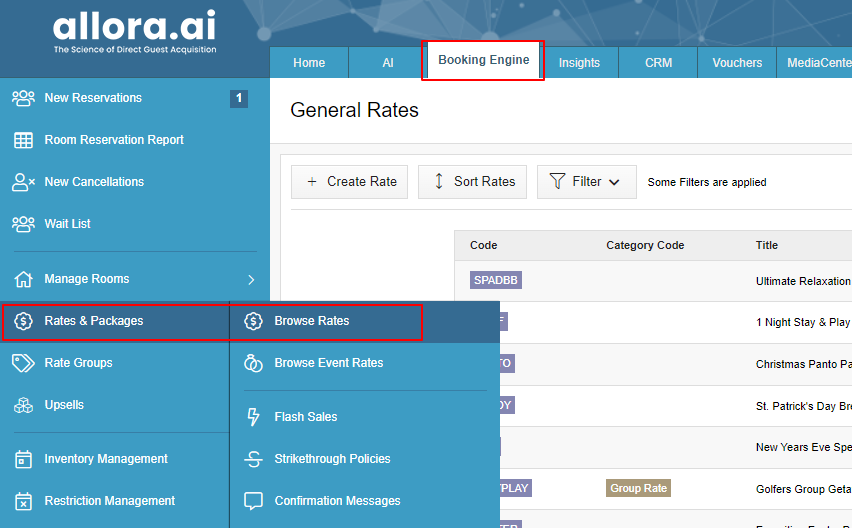
Task: Click the Browse Rates dollar icon
Action: [x=253, y=321]
